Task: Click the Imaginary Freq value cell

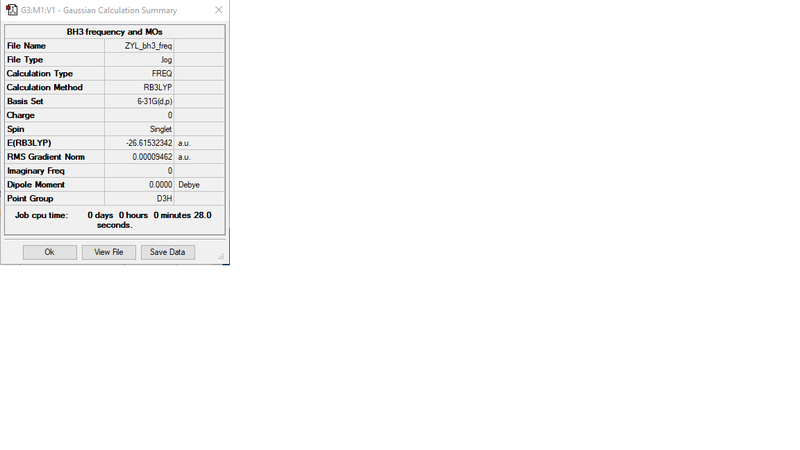Action: point(139,171)
